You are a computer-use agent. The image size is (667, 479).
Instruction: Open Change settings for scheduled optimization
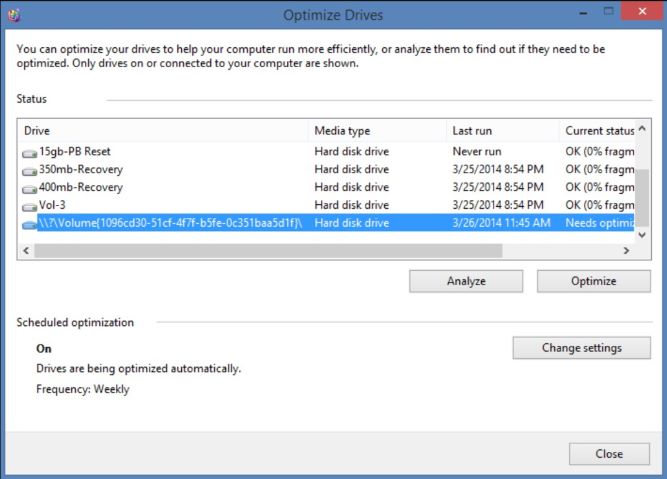click(581, 348)
